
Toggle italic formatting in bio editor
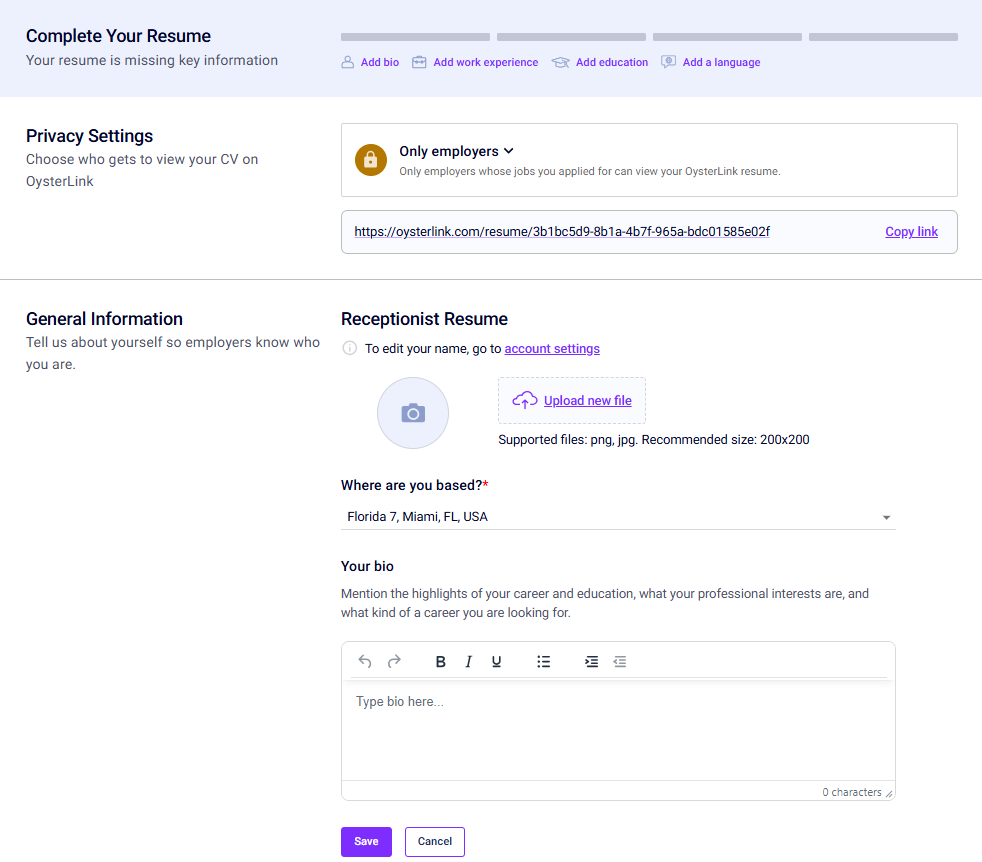[468, 662]
